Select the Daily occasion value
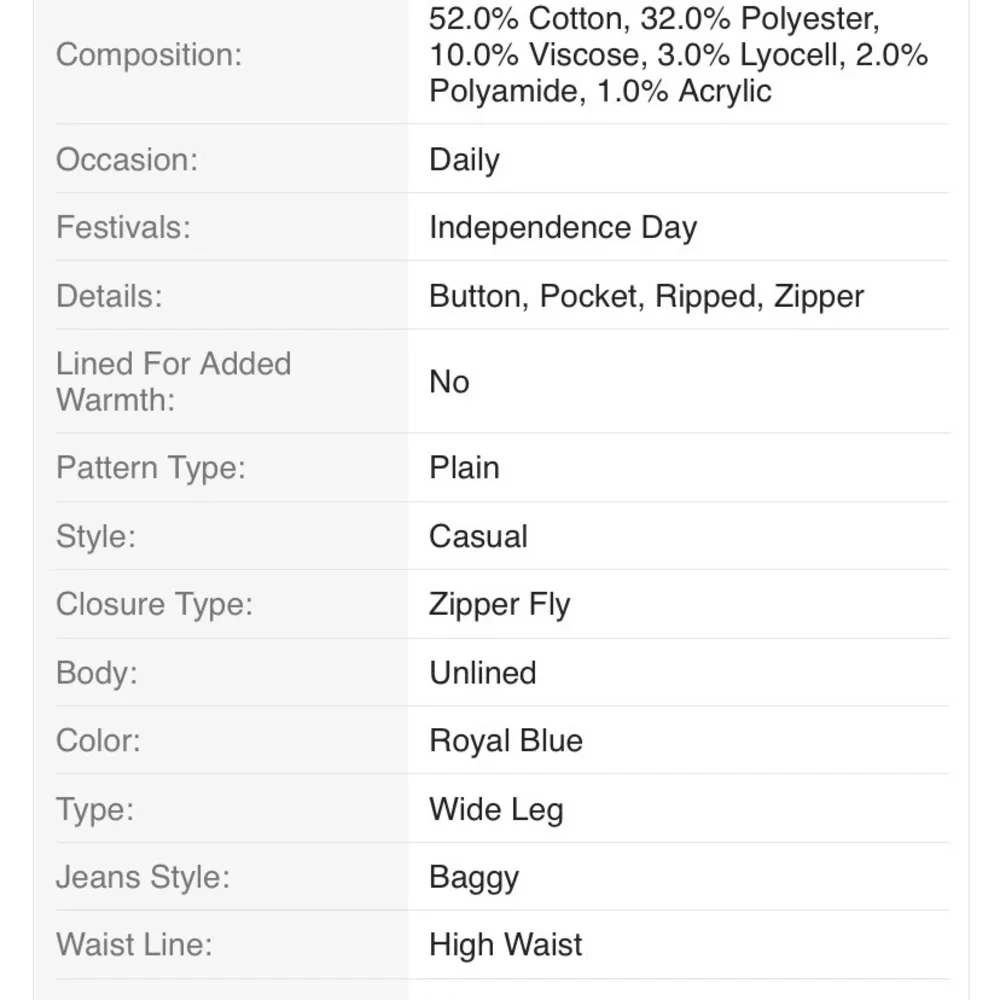This screenshot has width=1000, height=1000. pyautogui.click(x=464, y=160)
